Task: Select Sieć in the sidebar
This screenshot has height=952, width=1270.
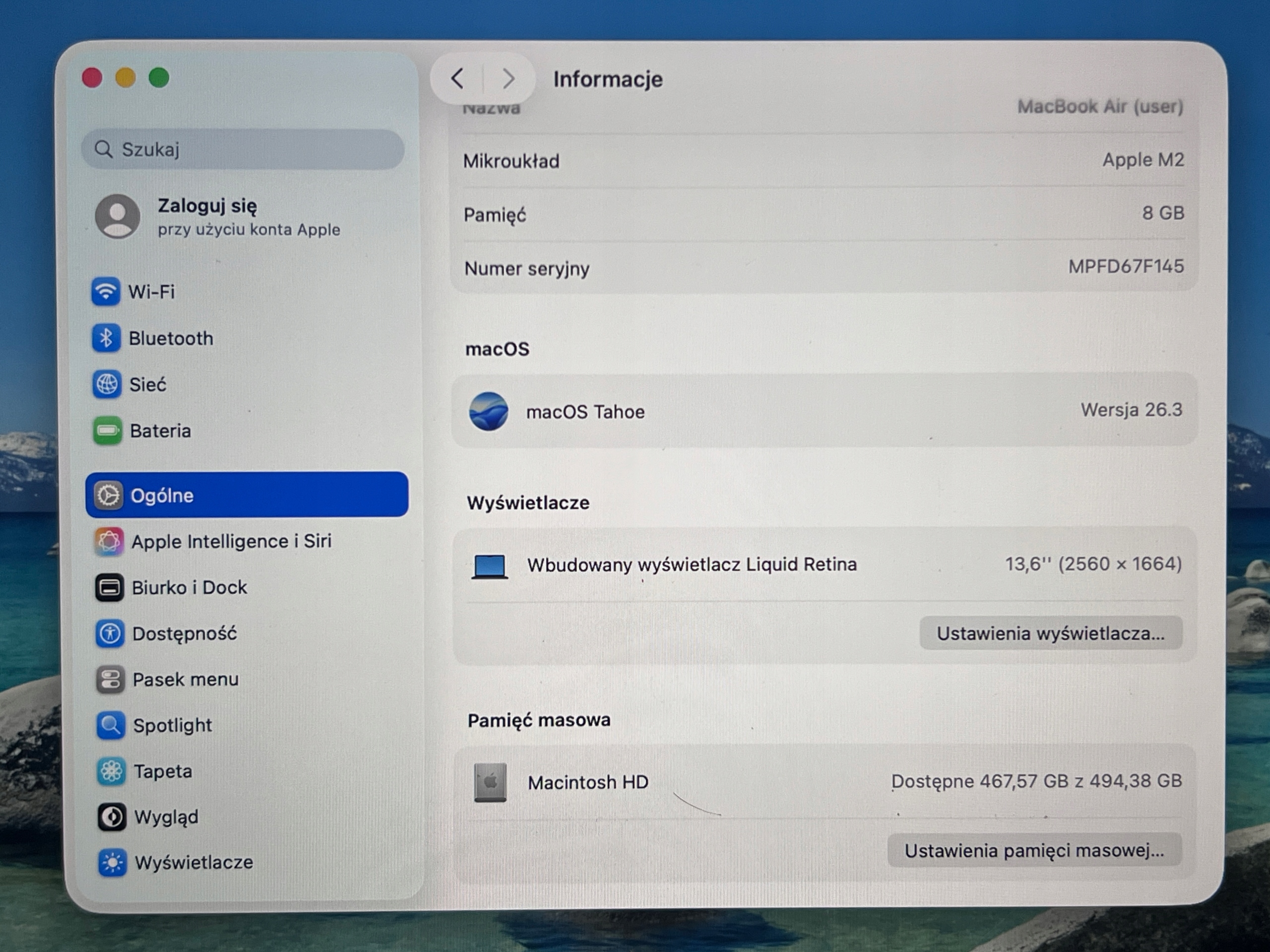Action: (x=247, y=384)
